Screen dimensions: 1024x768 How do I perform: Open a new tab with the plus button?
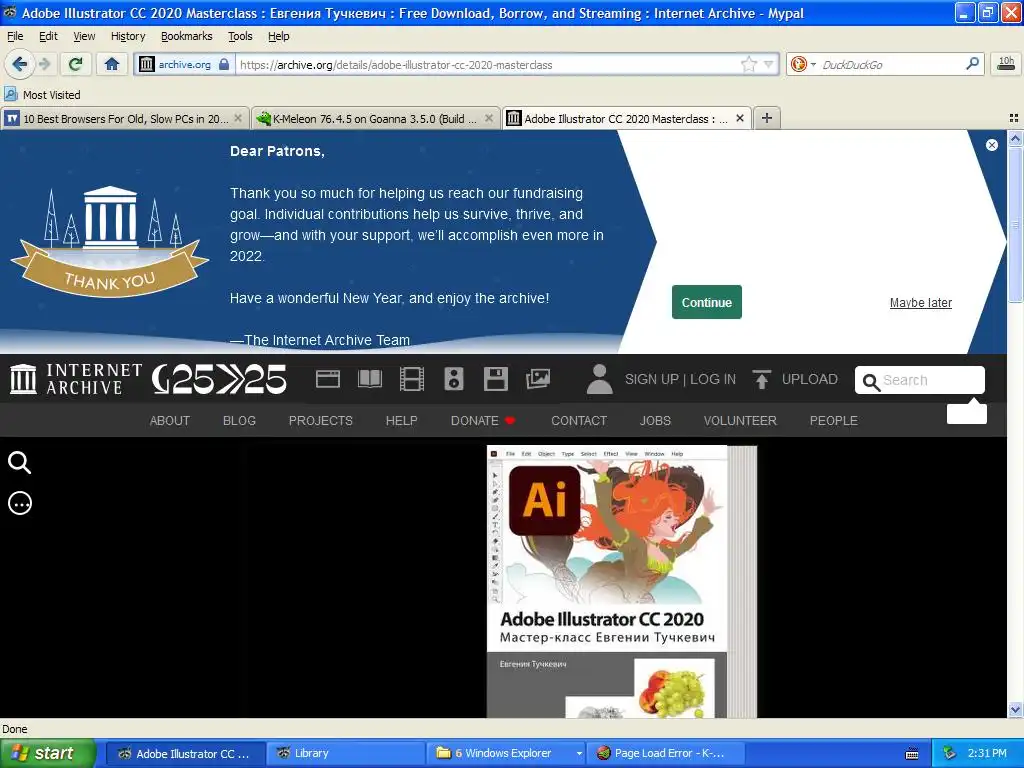tap(767, 118)
